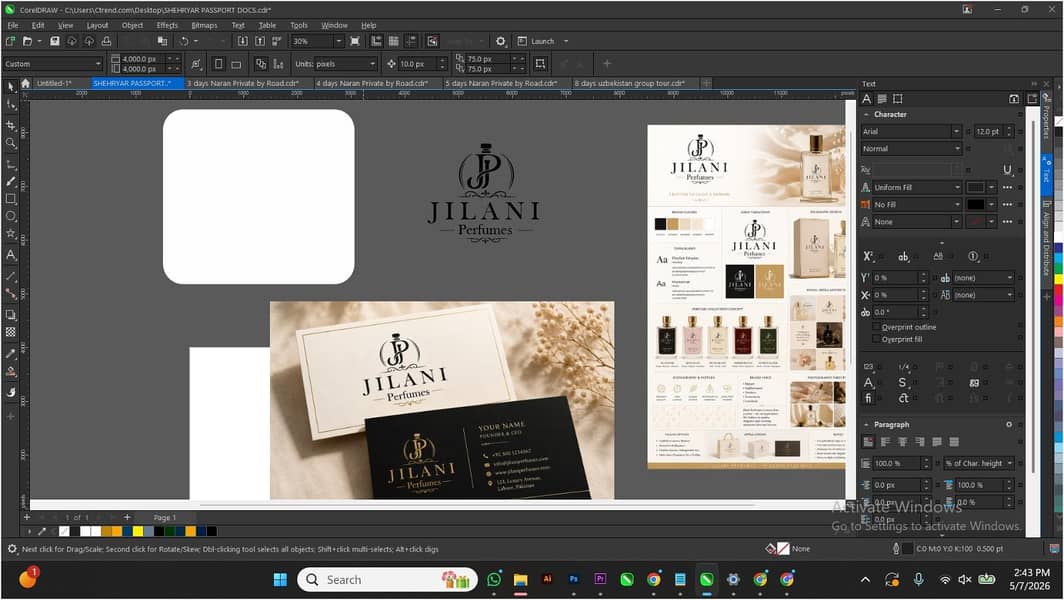Click the New document icon
Viewport: 1064px width, 600px height.
(x=10, y=41)
